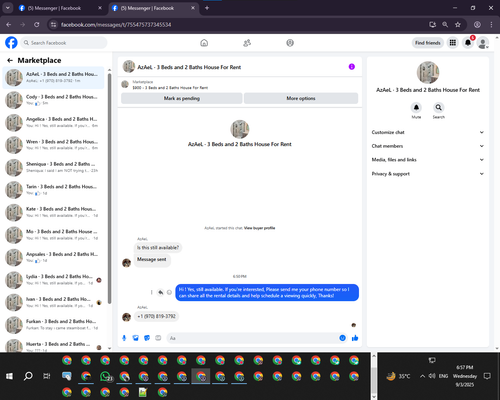Open Ivan conversation in chat list

pos(53,302)
